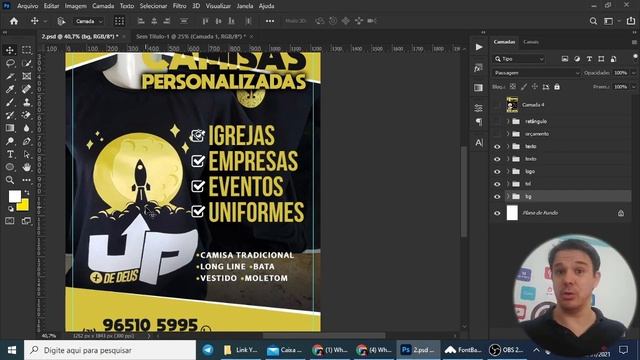Select the Crop tool
Screen dimensions: 640x360
click(x=10, y=76)
